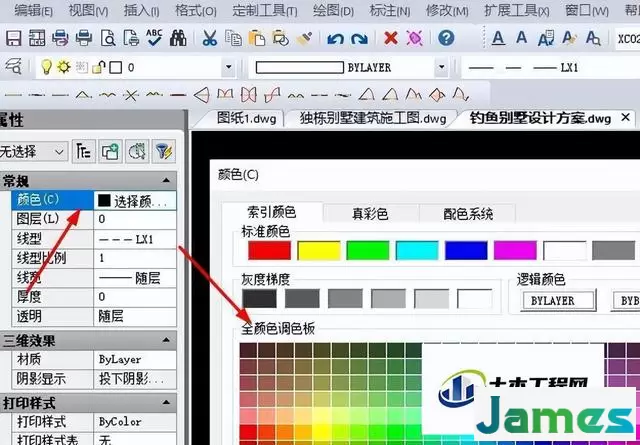Click the Paste clipboard icon
Image resolution: width=640 pixels, height=445 pixels.
[257, 38]
